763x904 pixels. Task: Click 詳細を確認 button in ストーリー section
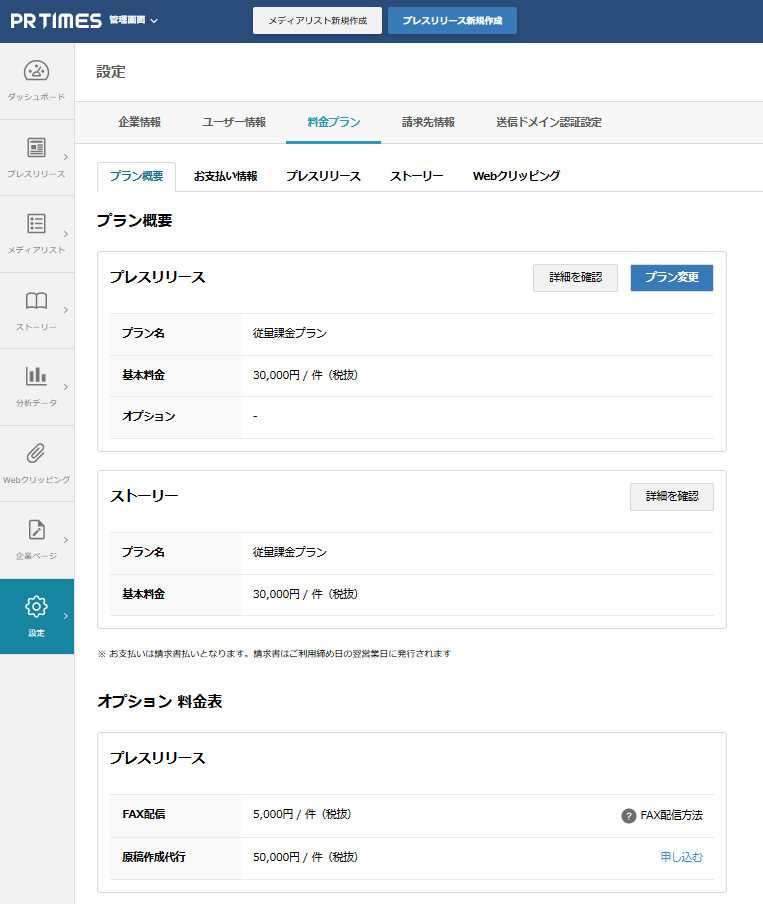click(671, 497)
